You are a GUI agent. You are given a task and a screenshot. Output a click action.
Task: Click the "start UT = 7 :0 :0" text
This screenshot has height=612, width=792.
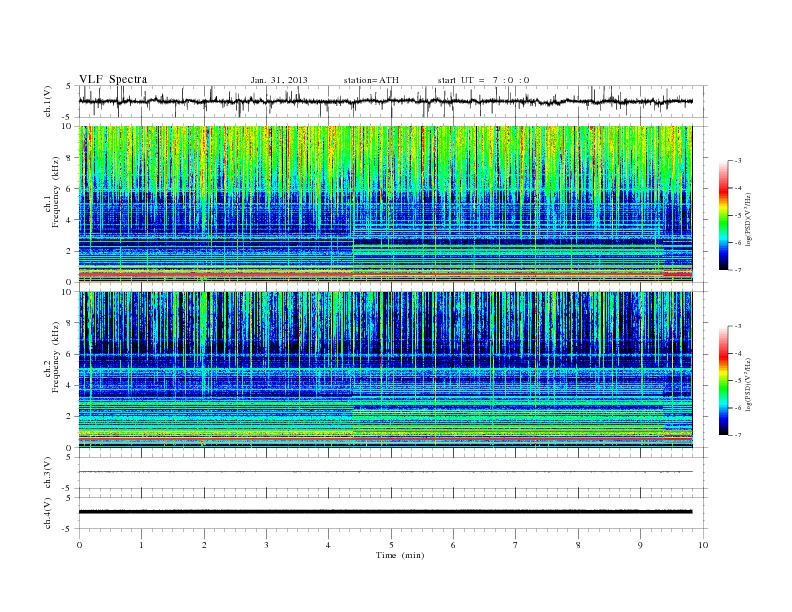483,80
